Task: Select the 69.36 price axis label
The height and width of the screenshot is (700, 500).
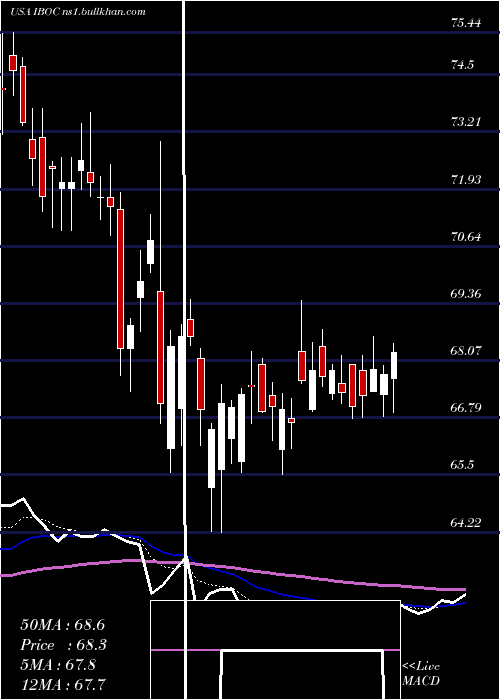Action: click(x=466, y=294)
